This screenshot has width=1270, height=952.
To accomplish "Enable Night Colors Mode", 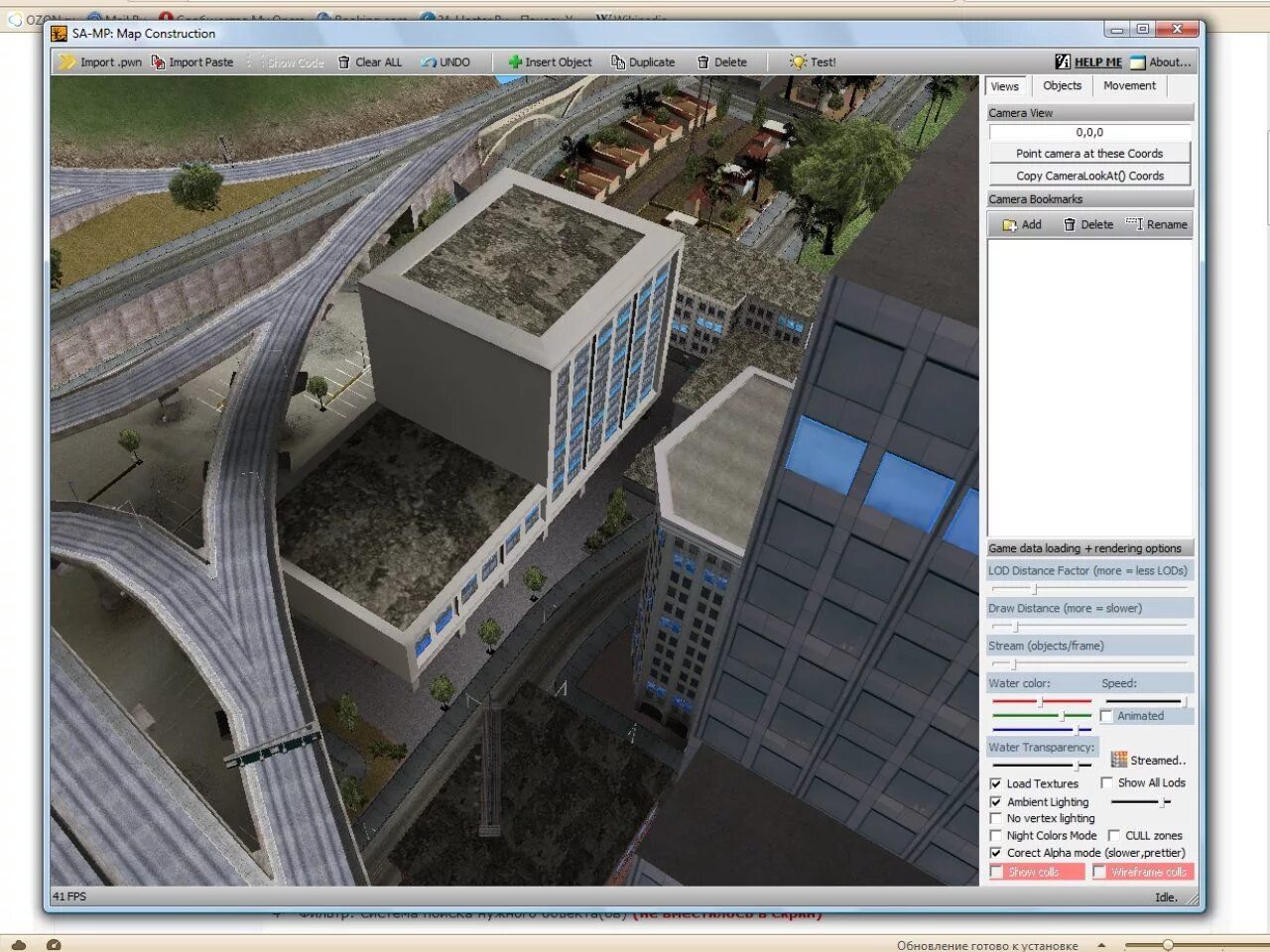I will pos(996,836).
